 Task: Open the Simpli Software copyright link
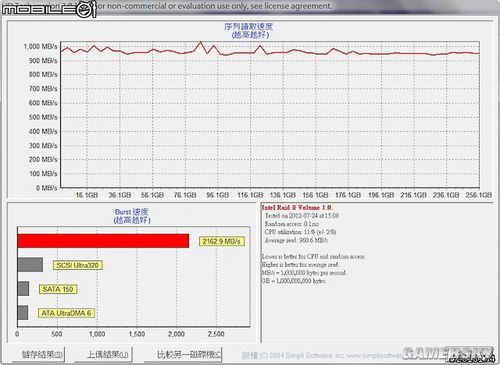pos(322,355)
